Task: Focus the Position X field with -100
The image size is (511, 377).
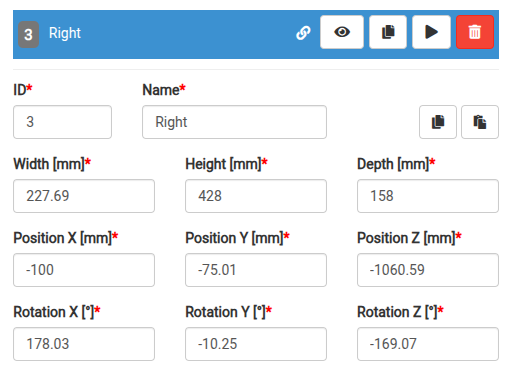Action: click(84, 270)
